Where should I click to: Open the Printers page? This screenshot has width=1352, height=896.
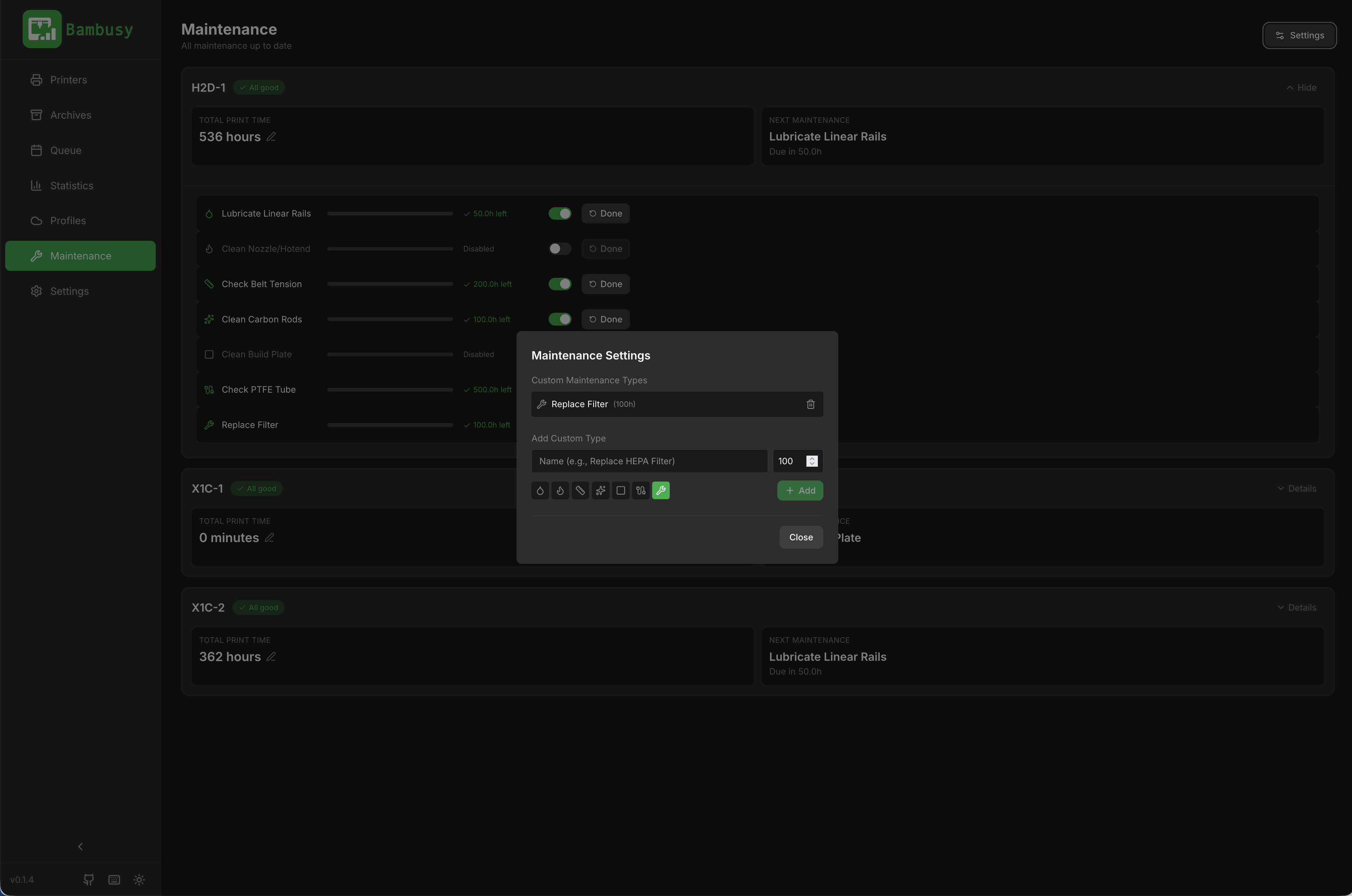coord(81,80)
